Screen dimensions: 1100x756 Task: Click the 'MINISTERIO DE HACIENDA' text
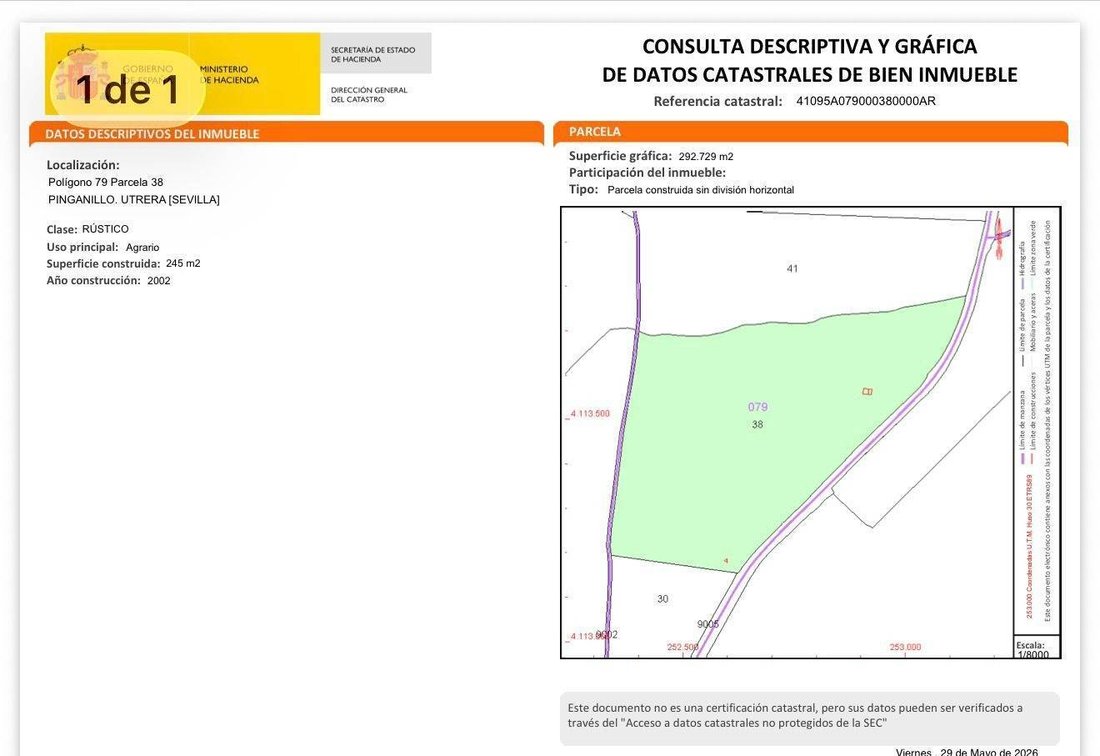[229, 74]
